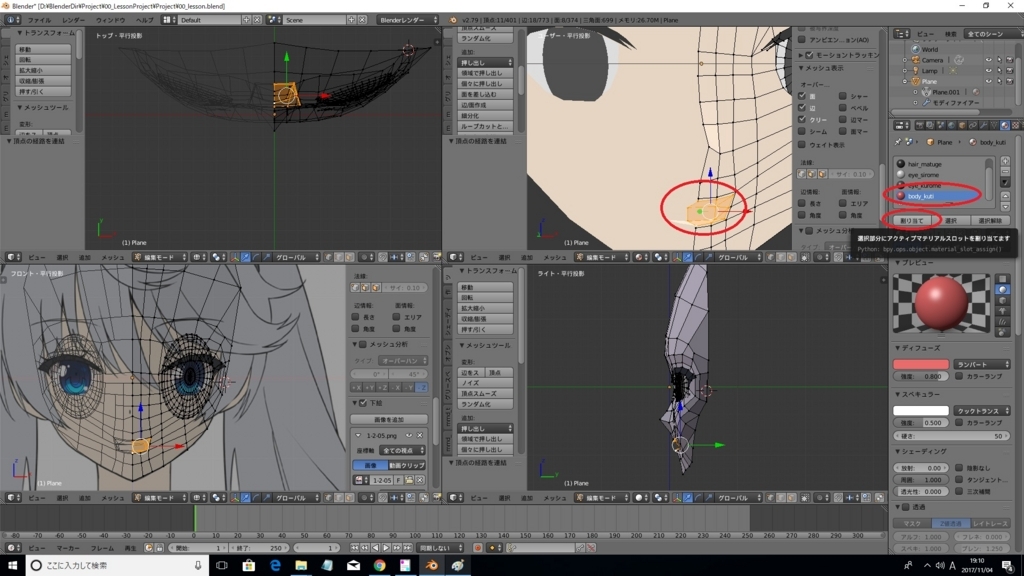Open the ランバート diffuse shader dropdown

(x=982, y=364)
